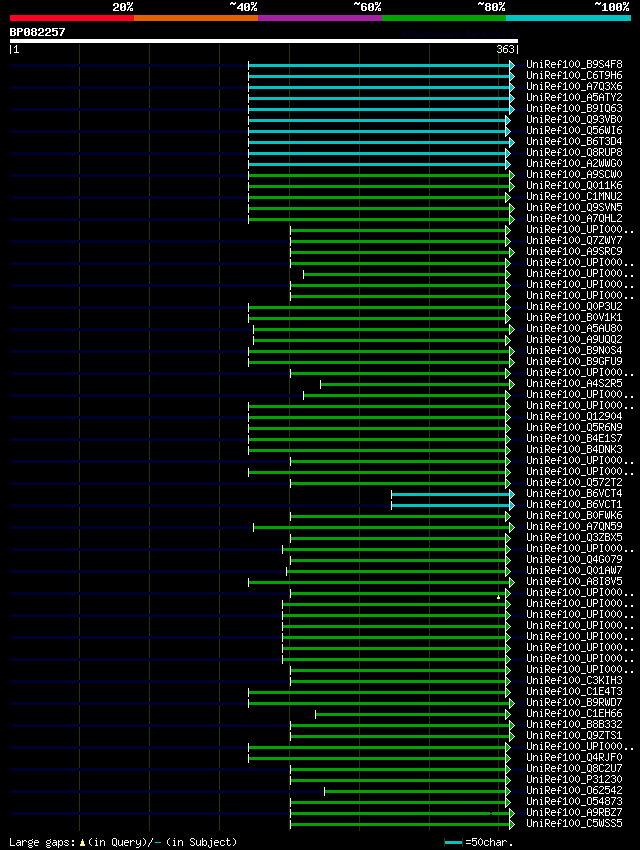Select the UniRef100_Q0P3U2 label
The height and width of the screenshot is (850, 640).
point(574,306)
